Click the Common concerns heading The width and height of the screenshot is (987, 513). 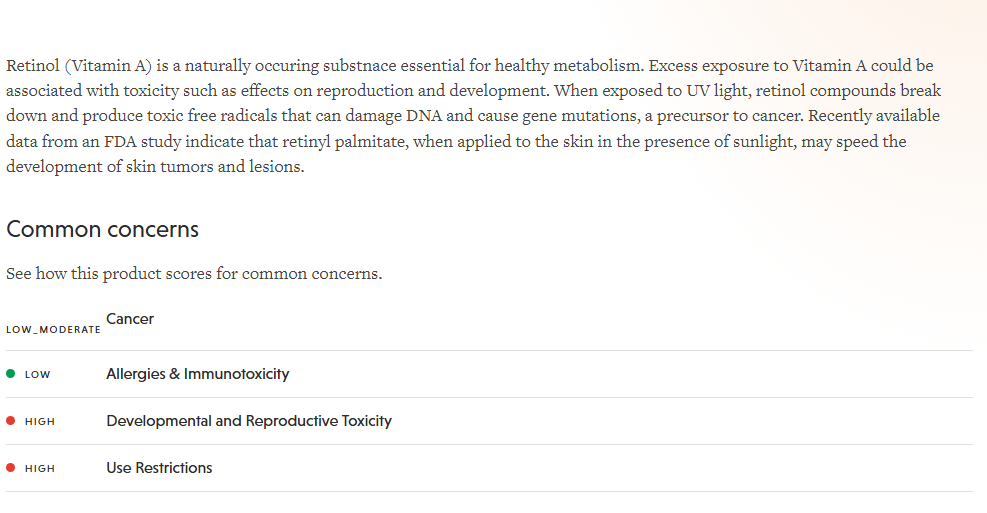tap(103, 229)
